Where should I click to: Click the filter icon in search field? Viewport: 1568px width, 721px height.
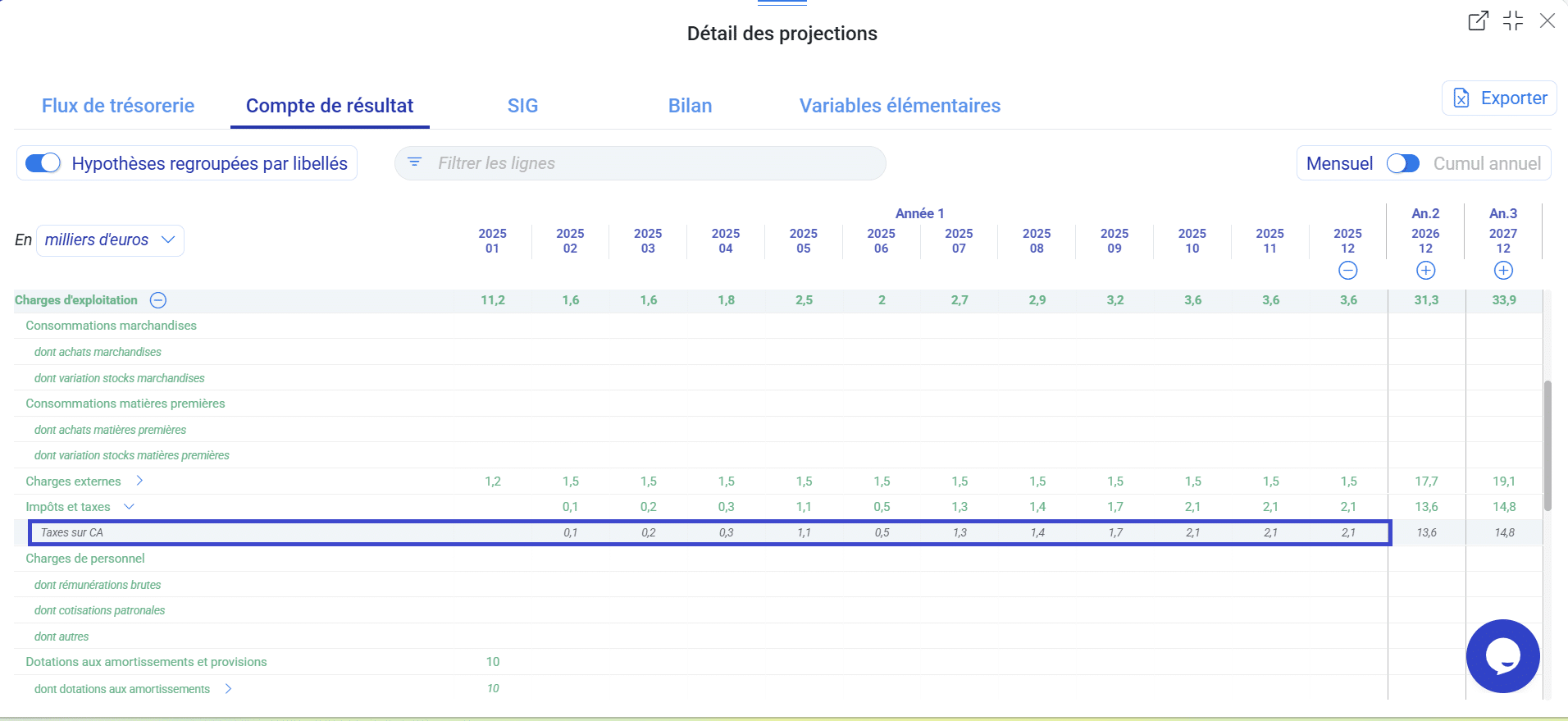click(x=415, y=162)
